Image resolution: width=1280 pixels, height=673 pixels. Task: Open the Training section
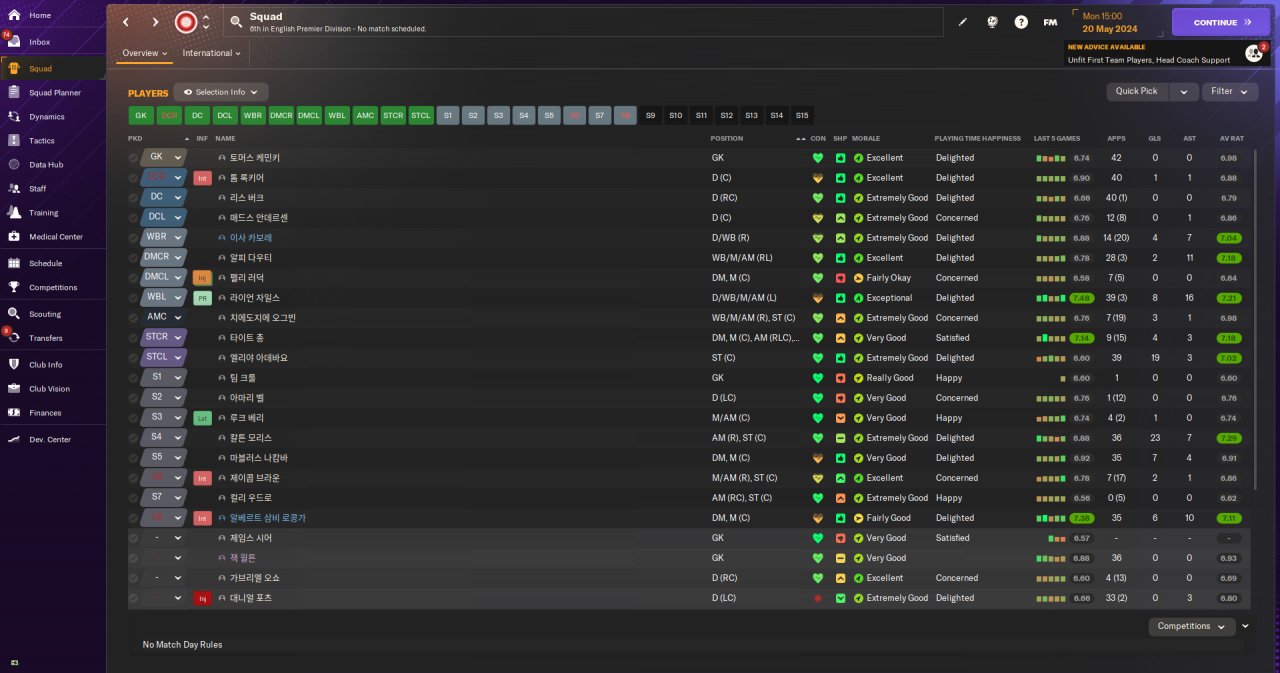pos(43,213)
